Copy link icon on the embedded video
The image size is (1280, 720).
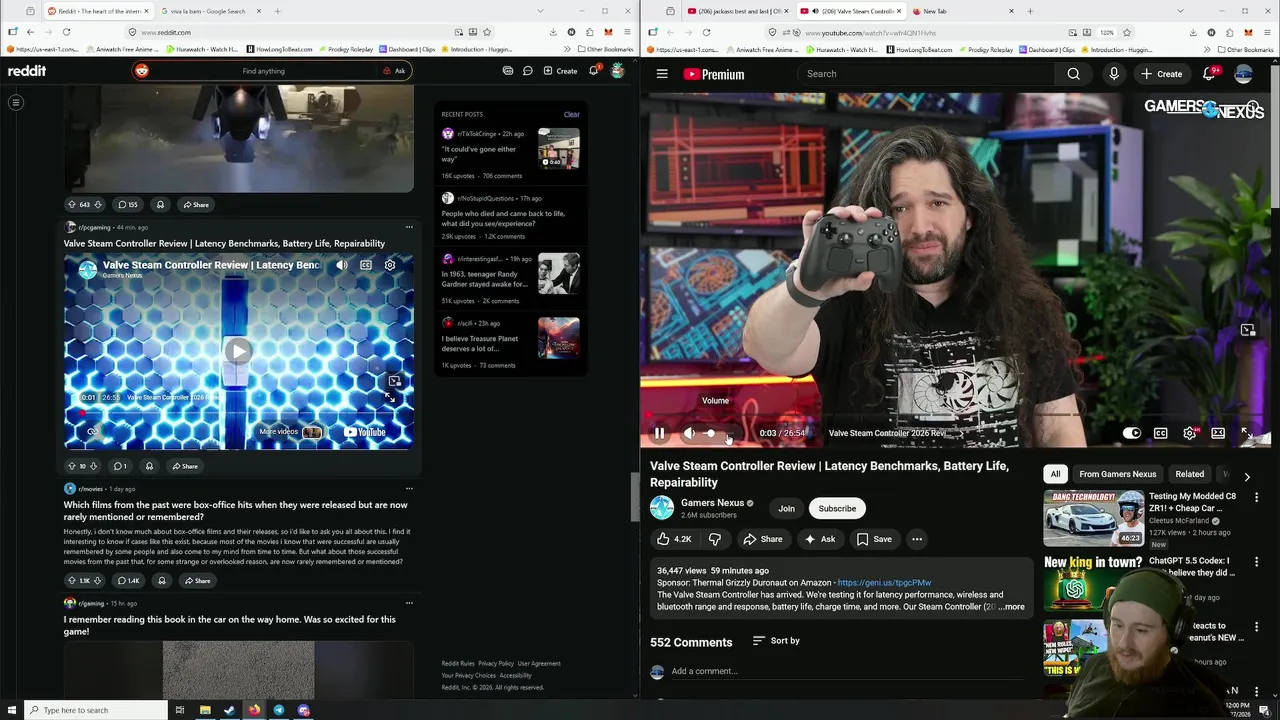[x=92, y=432]
